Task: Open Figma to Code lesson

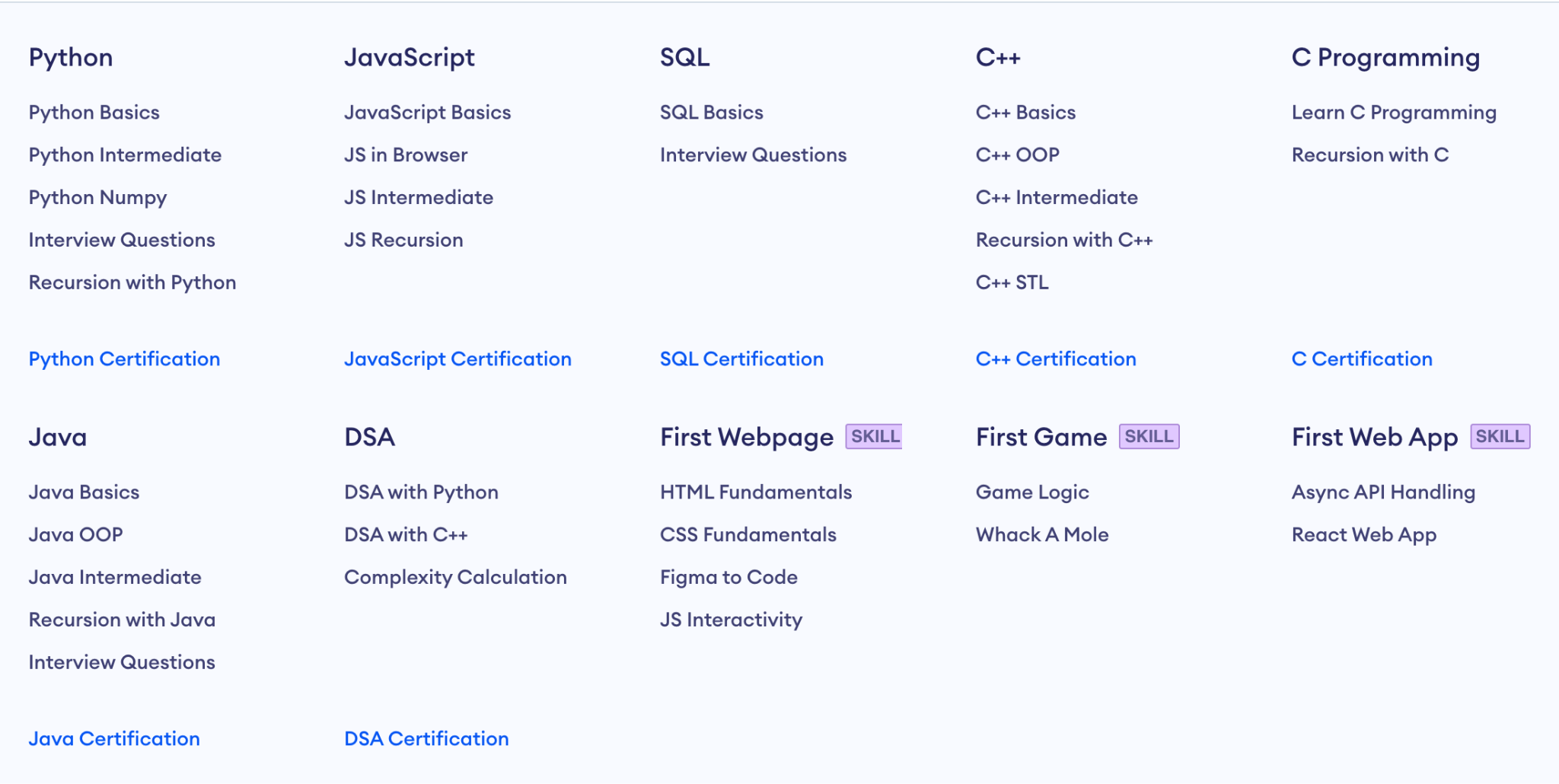Action: coord(728,577)
